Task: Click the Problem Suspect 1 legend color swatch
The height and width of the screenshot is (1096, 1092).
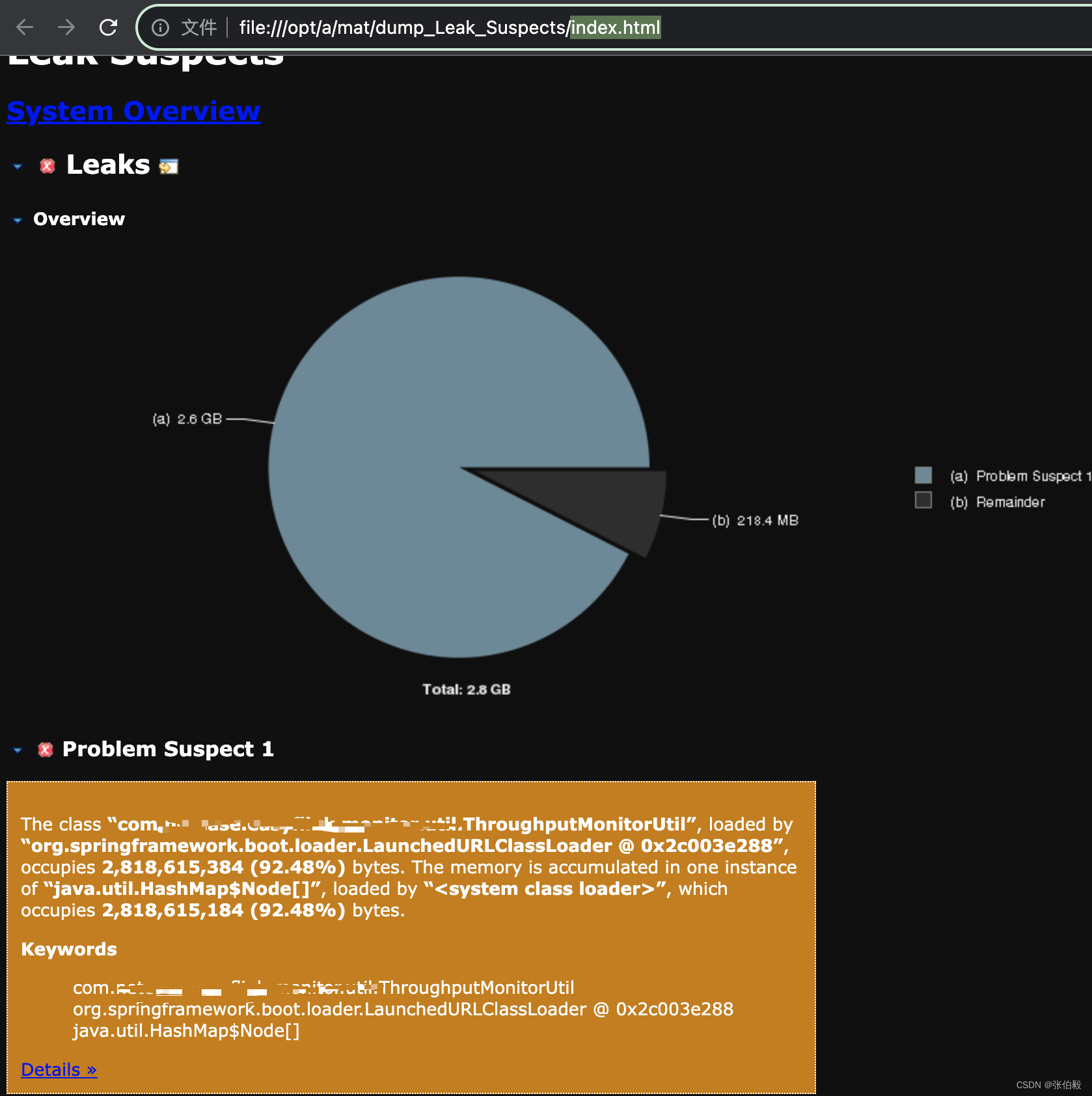Action: (923, 475)
